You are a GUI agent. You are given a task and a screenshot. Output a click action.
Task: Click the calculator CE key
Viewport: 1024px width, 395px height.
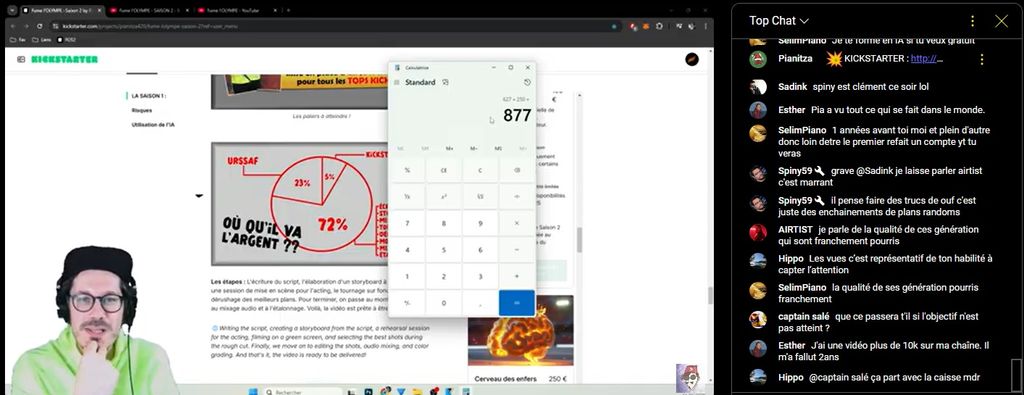pyautogui.click(x=443, y=170)
